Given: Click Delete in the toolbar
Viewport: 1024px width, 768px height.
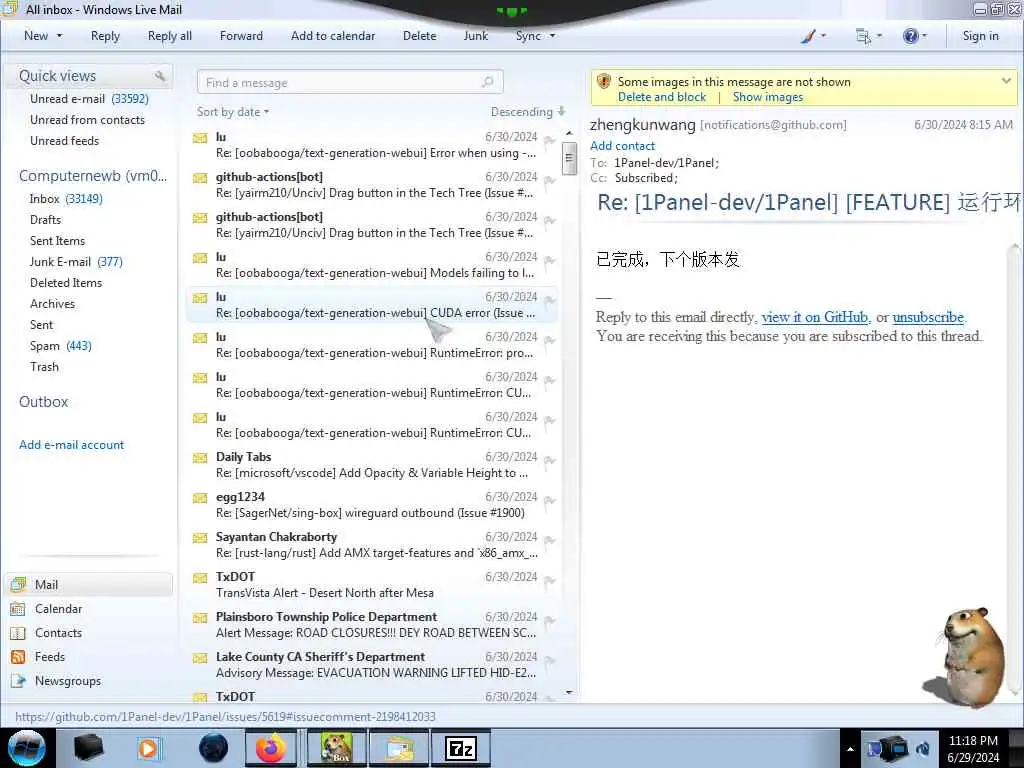Looking at the screenshot, I should pos(419,36).
